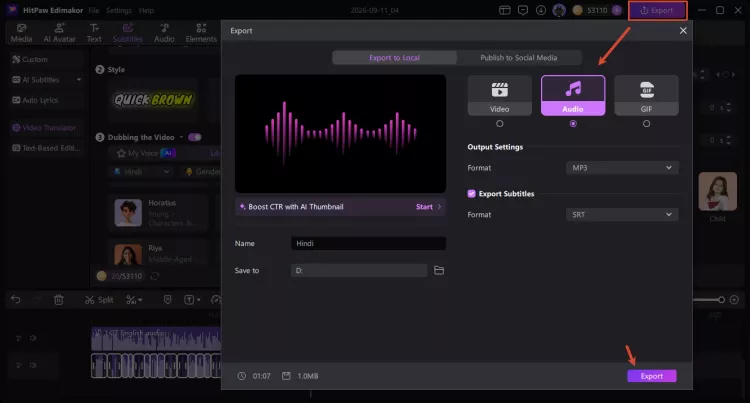Open the Elements panel

coord(201,33)
